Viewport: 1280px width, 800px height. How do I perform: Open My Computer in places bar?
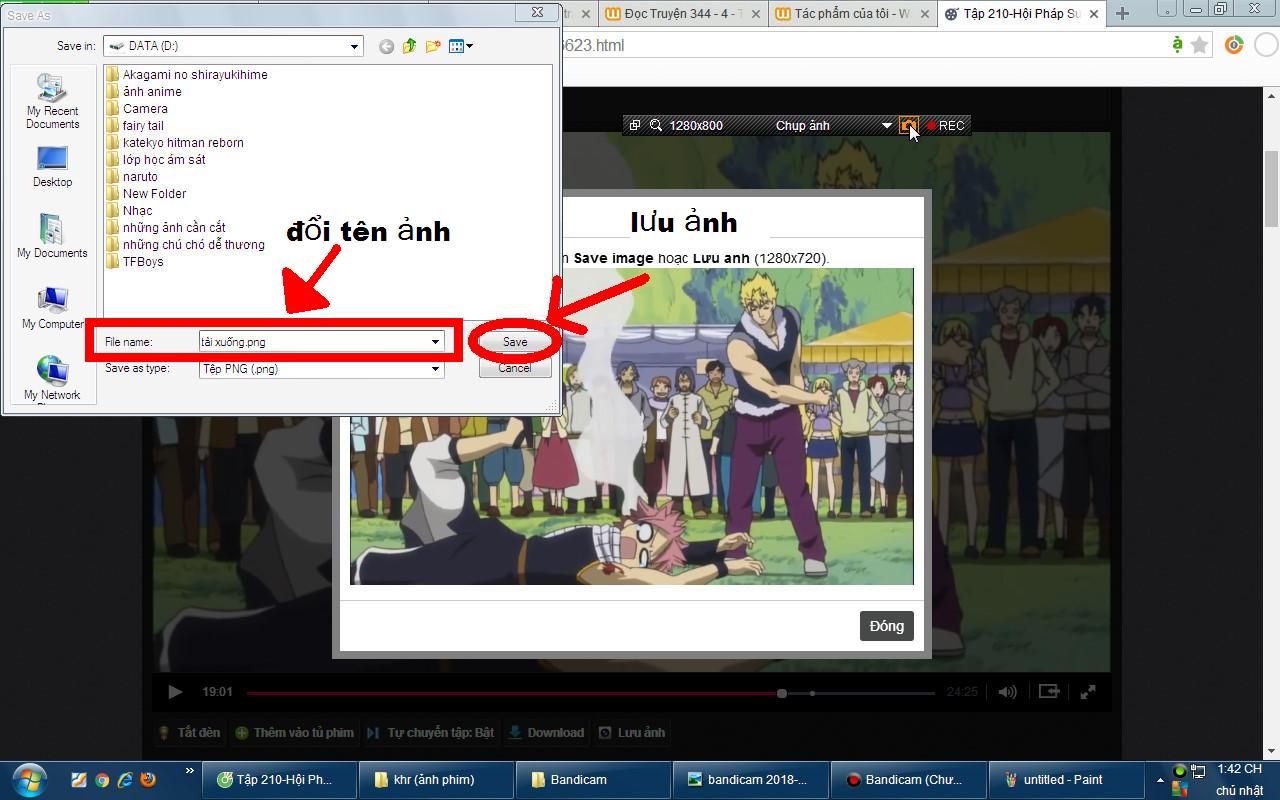pyautogui.click(x=52, y=308)
